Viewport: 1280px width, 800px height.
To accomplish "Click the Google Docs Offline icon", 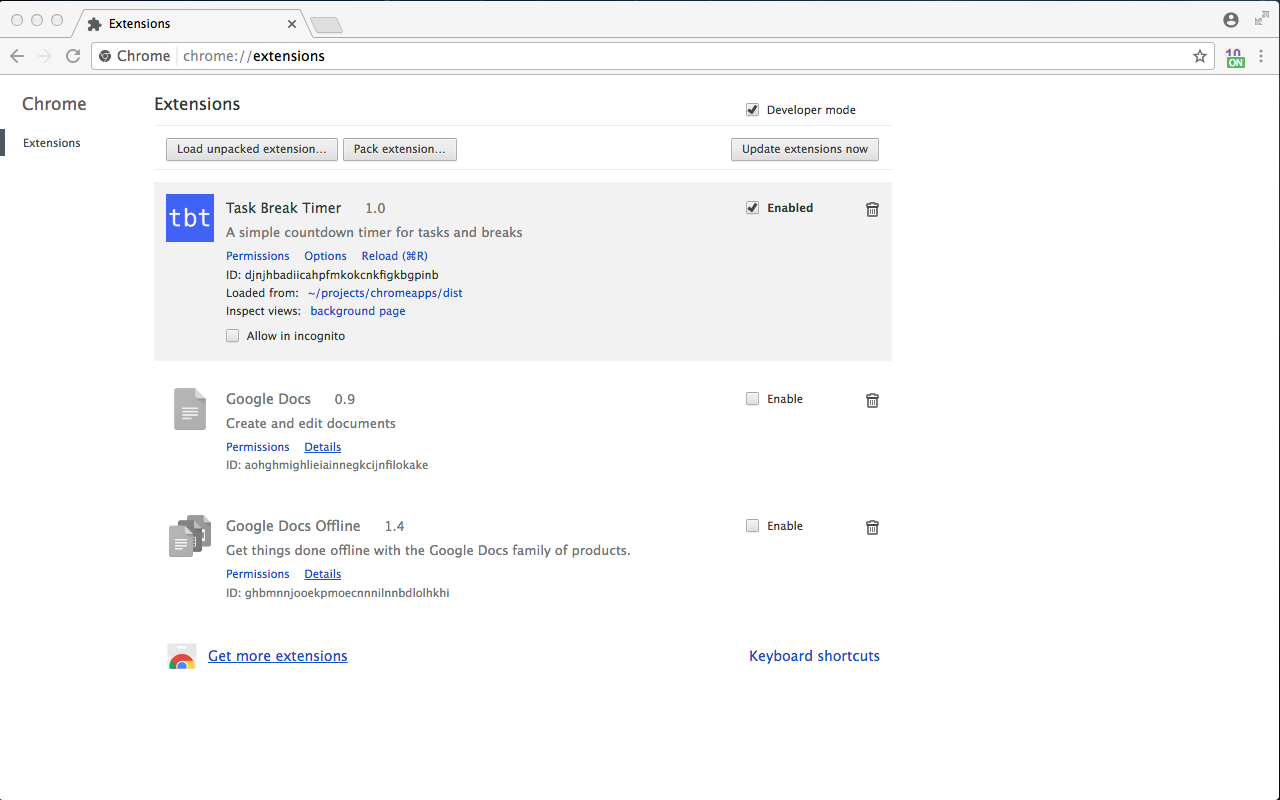I will 190,536.
